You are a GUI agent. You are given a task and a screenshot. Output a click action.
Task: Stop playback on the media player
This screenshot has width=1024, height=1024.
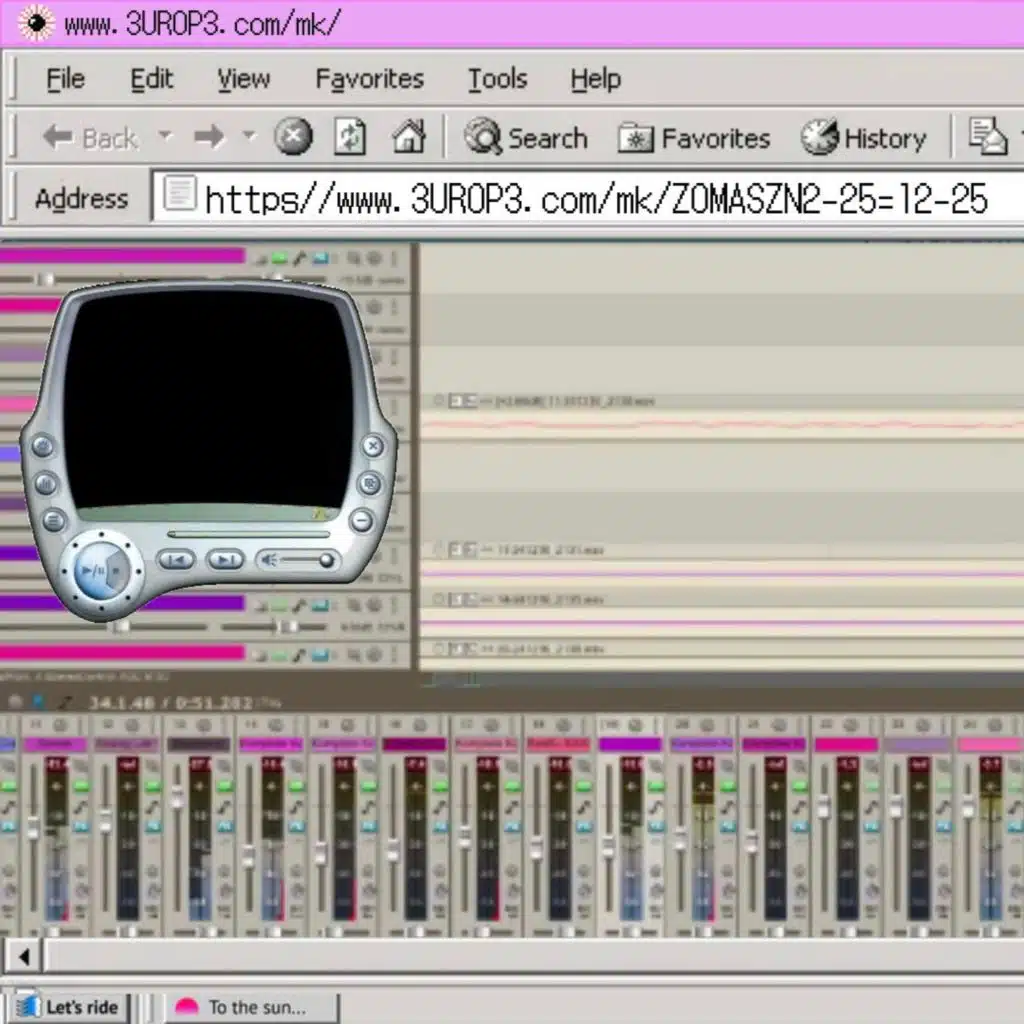pyautogui.click(x=118, y=571)
